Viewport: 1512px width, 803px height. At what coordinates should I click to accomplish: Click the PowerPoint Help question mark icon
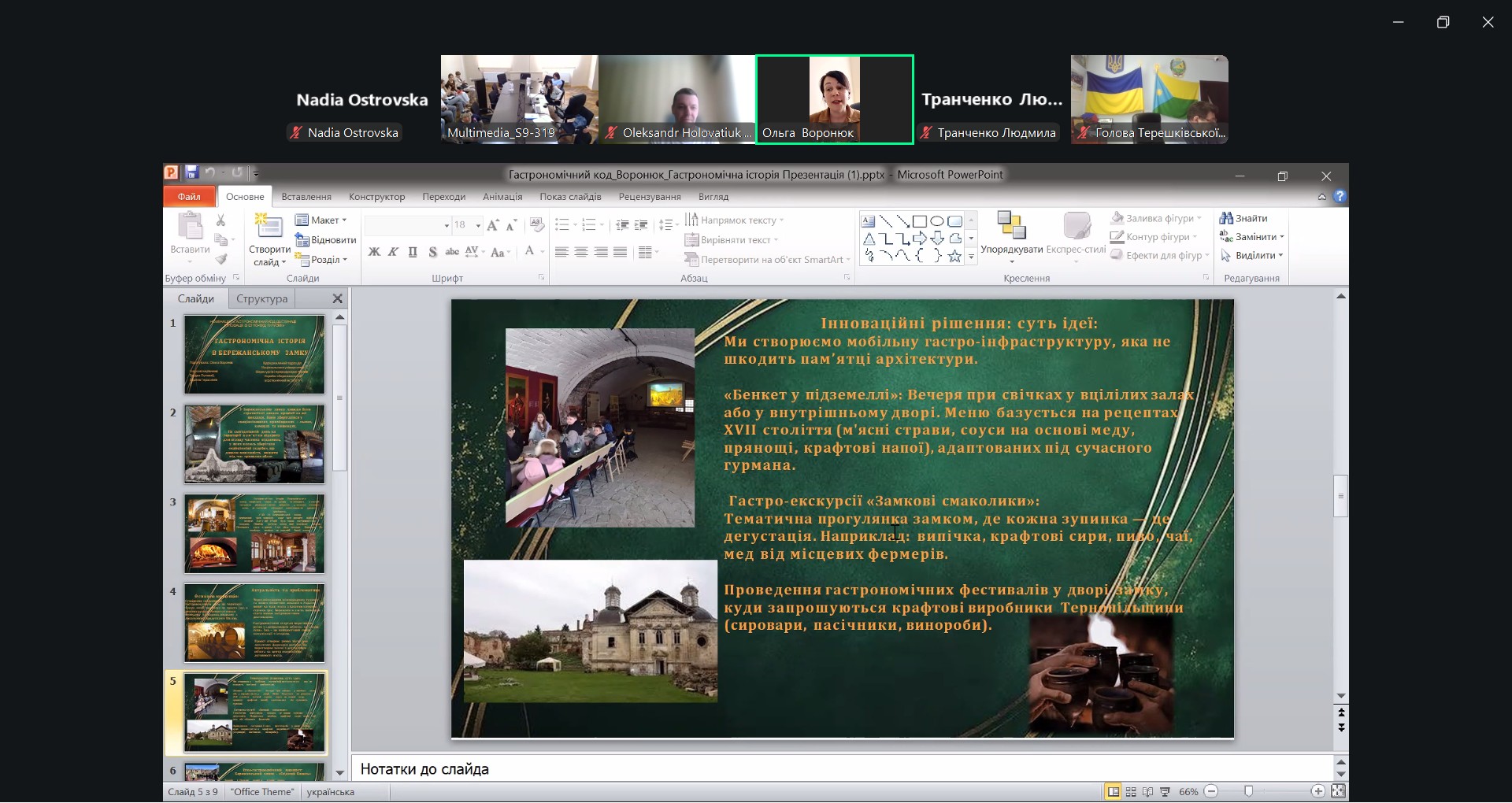[x=1340, y=196]
